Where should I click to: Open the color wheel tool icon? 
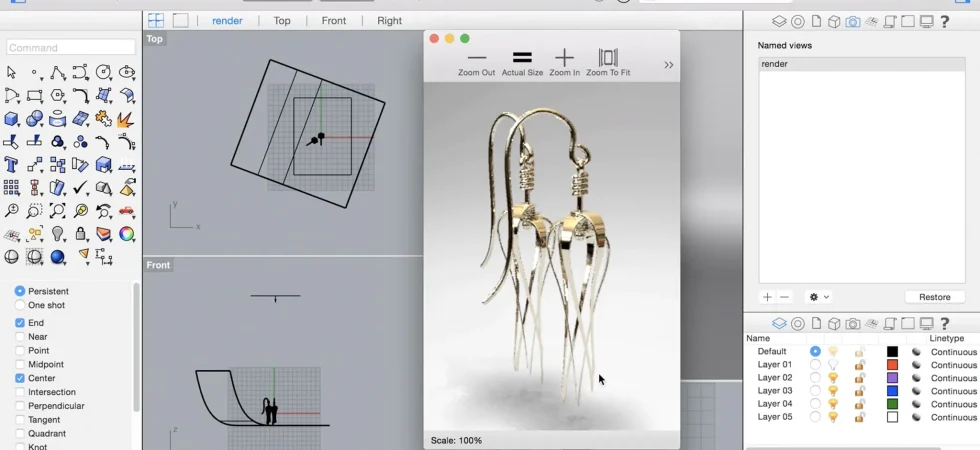(x=126, y=234)
